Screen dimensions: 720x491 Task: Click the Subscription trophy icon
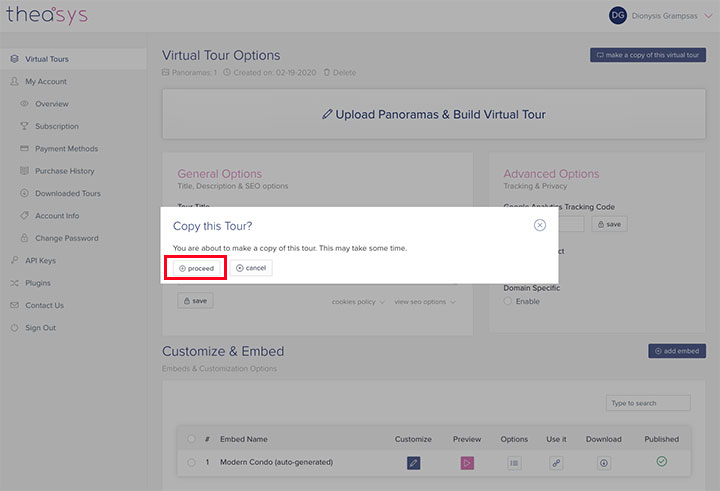pos(24,126)
